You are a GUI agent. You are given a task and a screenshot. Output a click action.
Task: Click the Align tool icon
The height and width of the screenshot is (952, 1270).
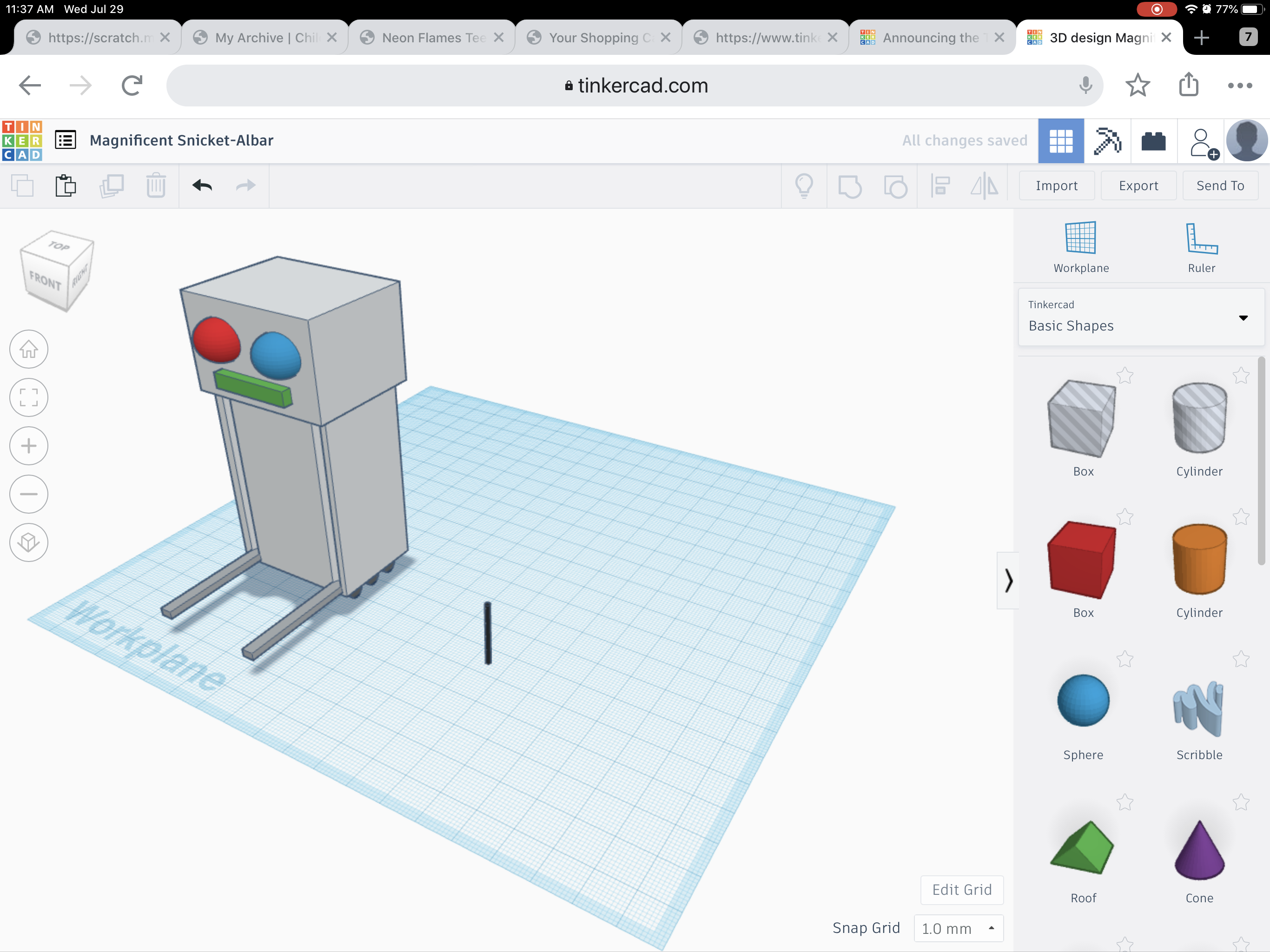[940, 185]
